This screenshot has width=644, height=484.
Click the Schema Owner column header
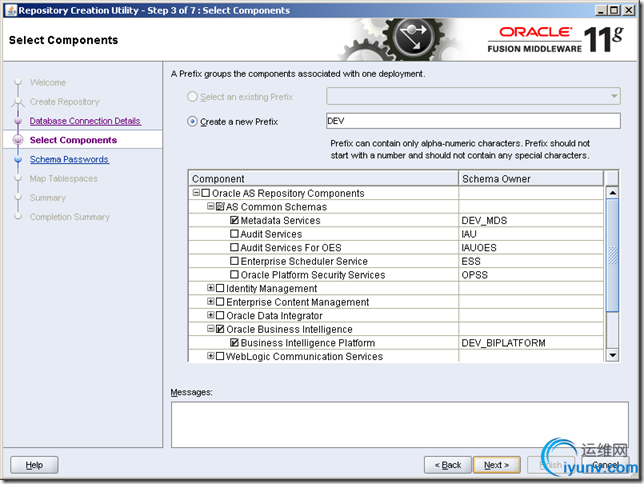click(x=531, y=179)
